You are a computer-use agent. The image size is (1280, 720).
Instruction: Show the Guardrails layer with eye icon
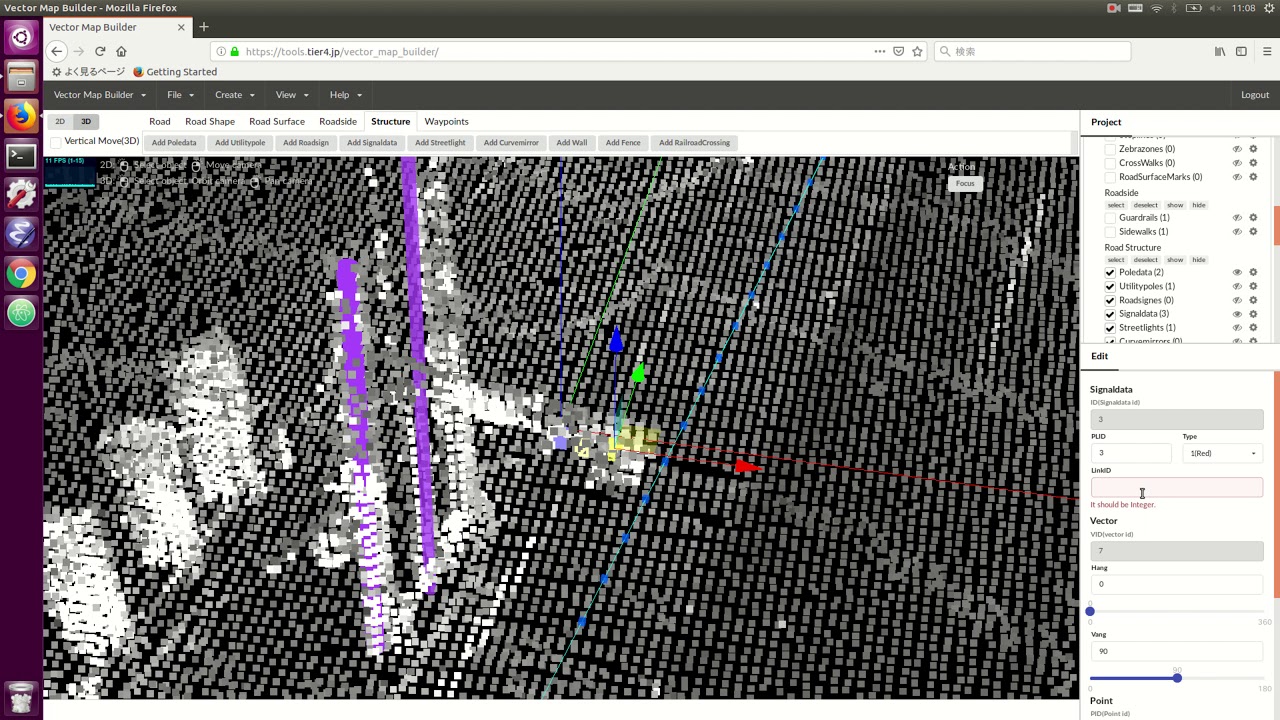click(1237, 218)
